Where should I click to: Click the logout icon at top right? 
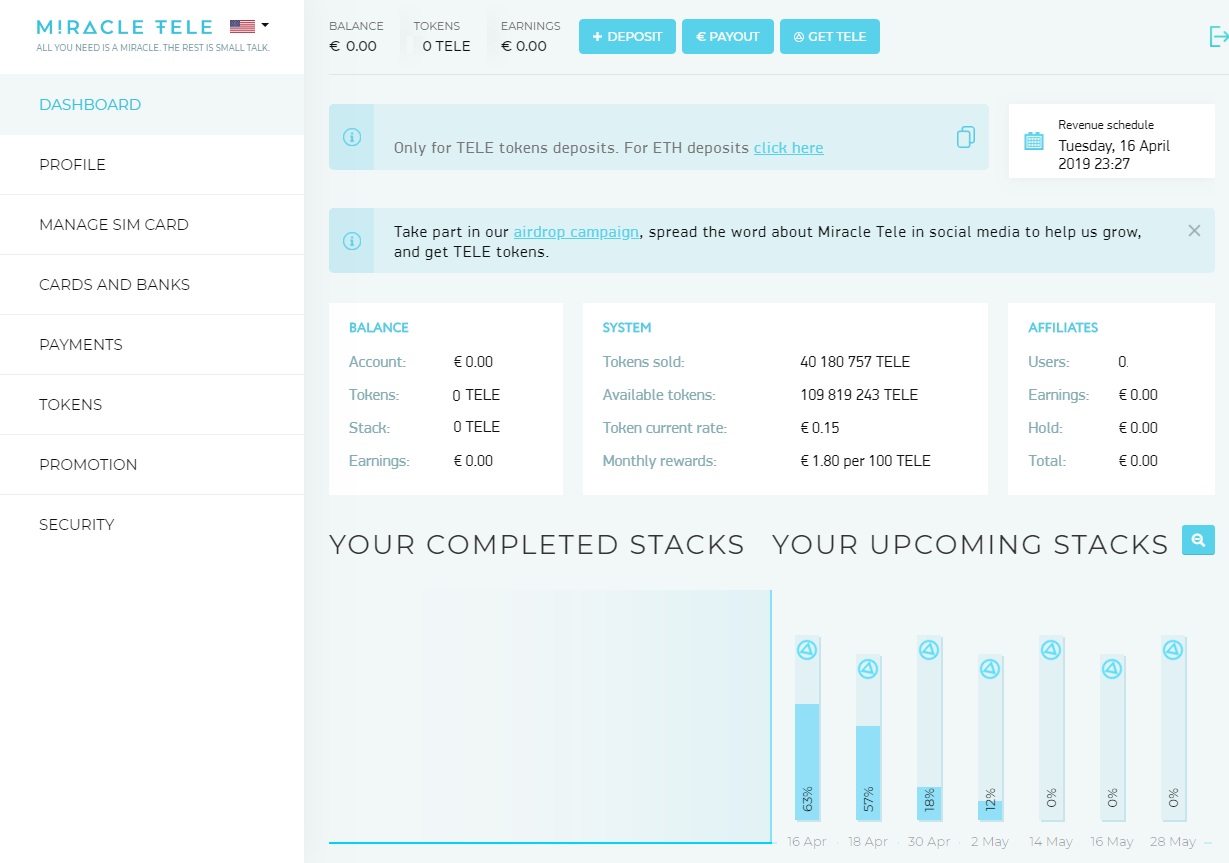[x=1218, y=36]
